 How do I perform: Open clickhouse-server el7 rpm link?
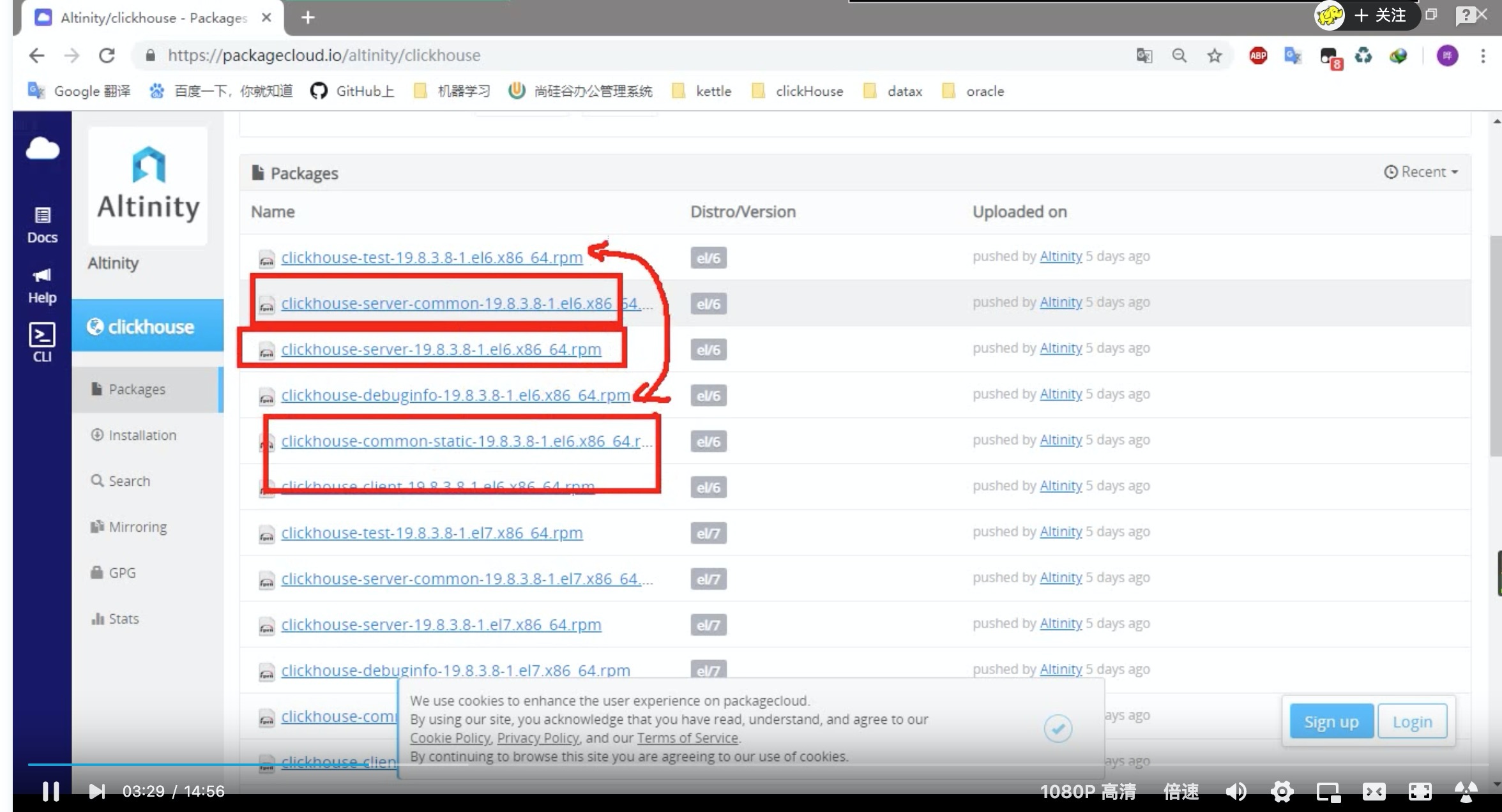click(x=441, y=625)
